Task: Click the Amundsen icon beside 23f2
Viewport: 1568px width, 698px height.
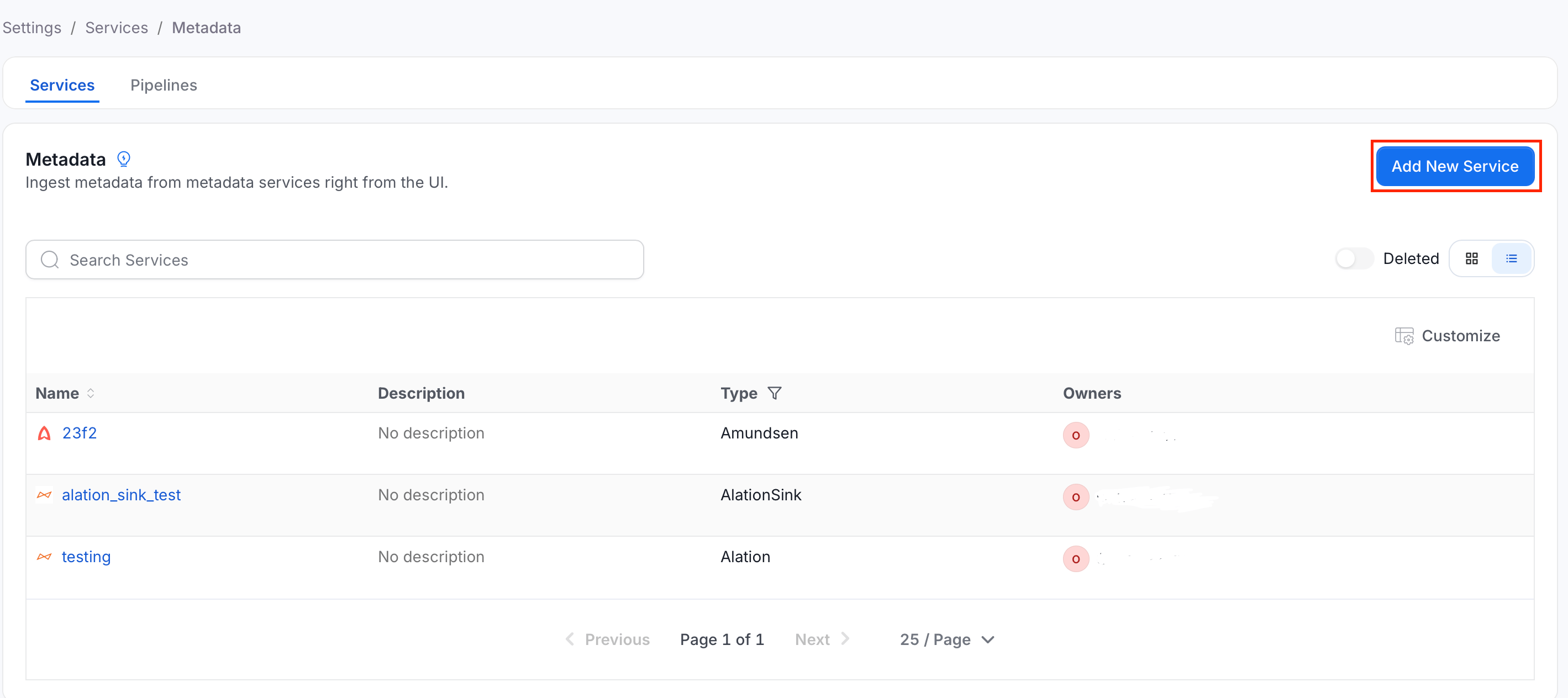Action: [x=44, y=433]
